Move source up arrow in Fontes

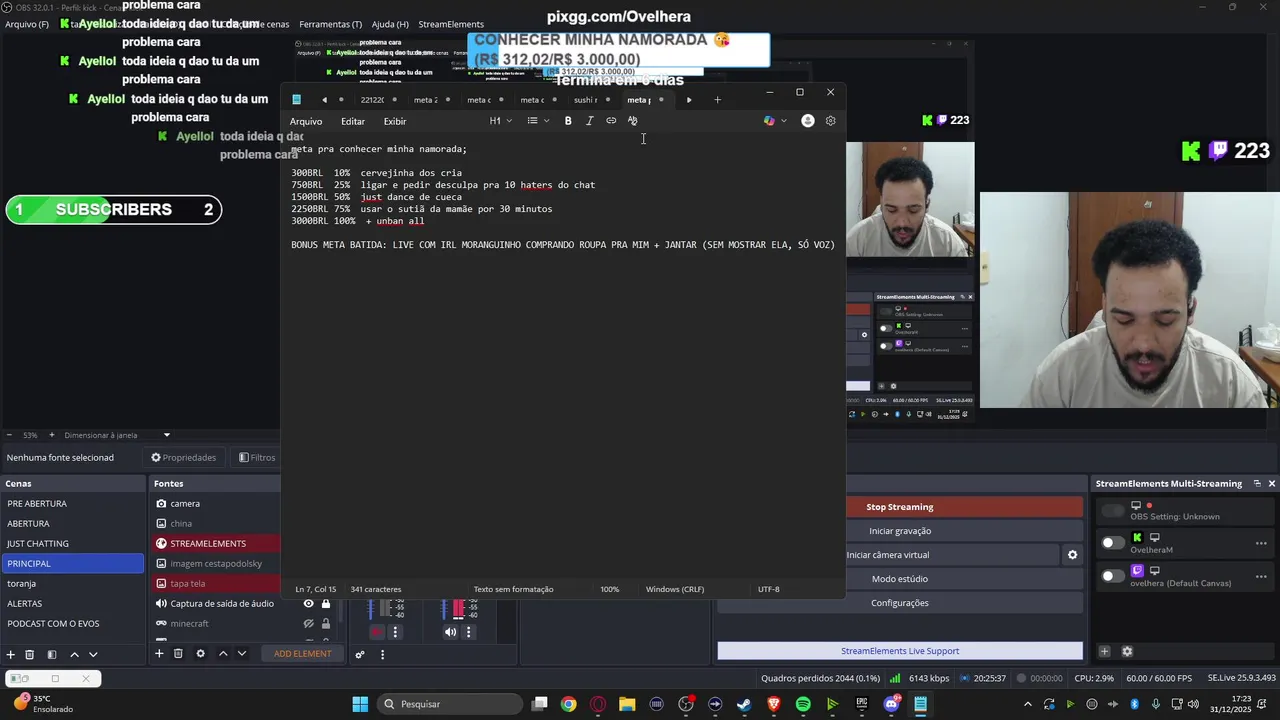point(223,654)
